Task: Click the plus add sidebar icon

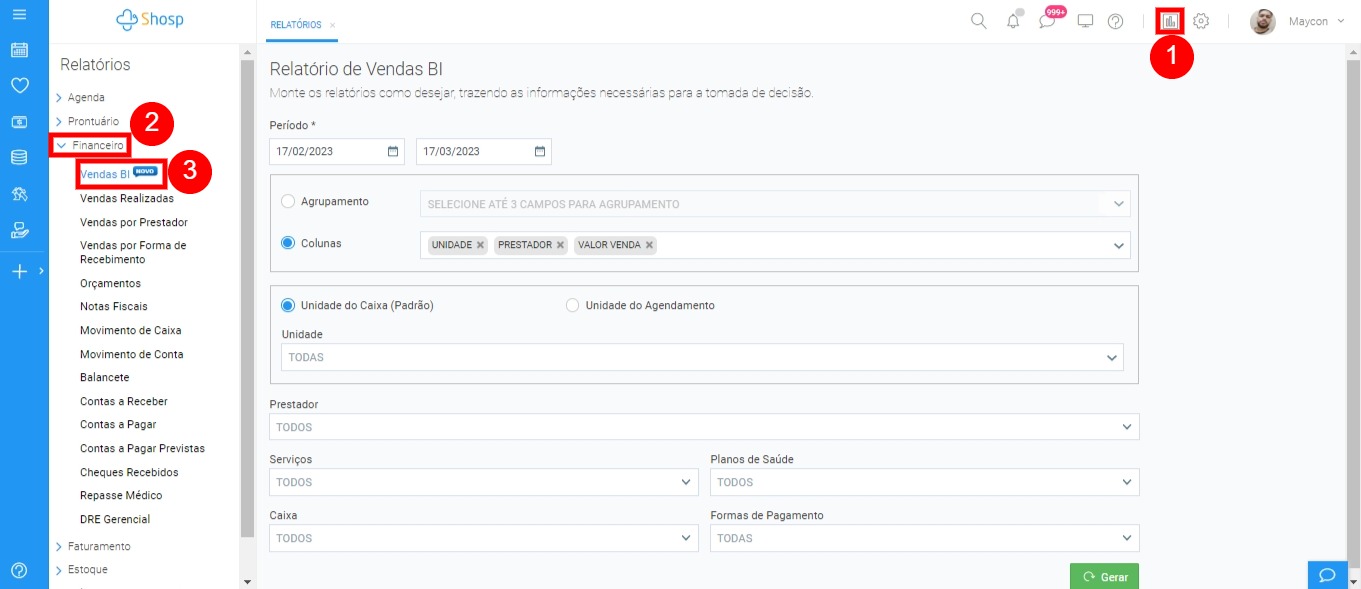Action: click(19, 271)
